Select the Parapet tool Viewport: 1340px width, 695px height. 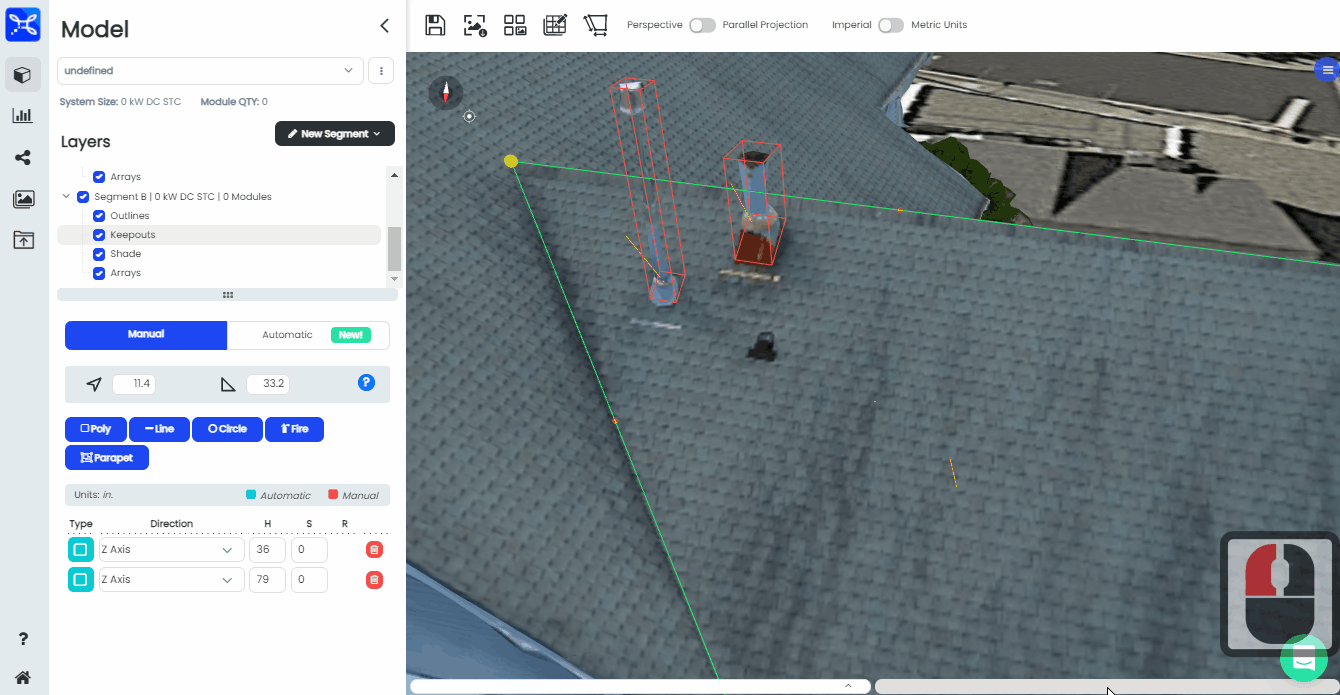click(107, 458)
